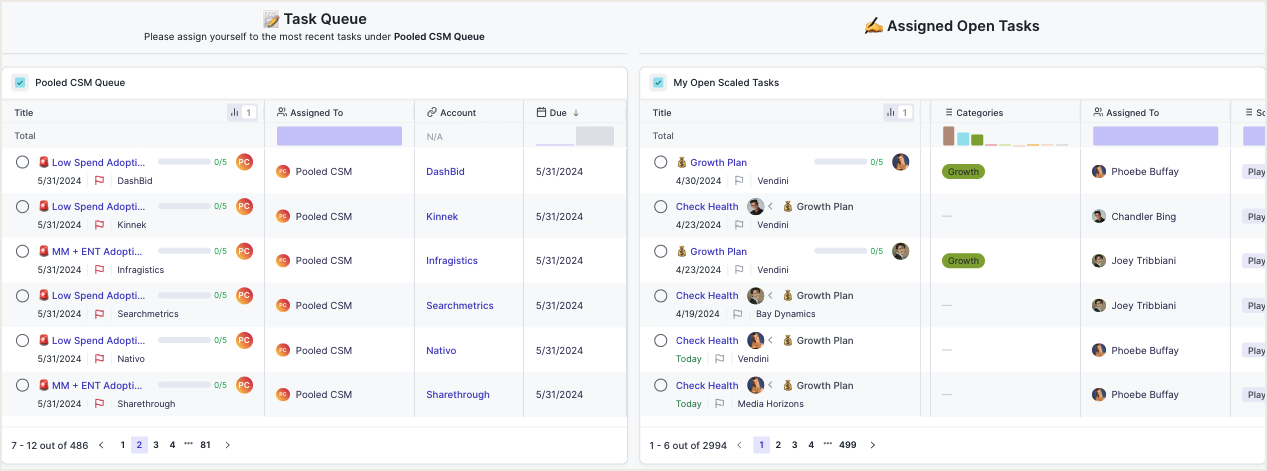Click the Pooled CSM Queue checklist icon
Image resolution: width=1267 pixels, height=471 pixels.
click(20, 83)
